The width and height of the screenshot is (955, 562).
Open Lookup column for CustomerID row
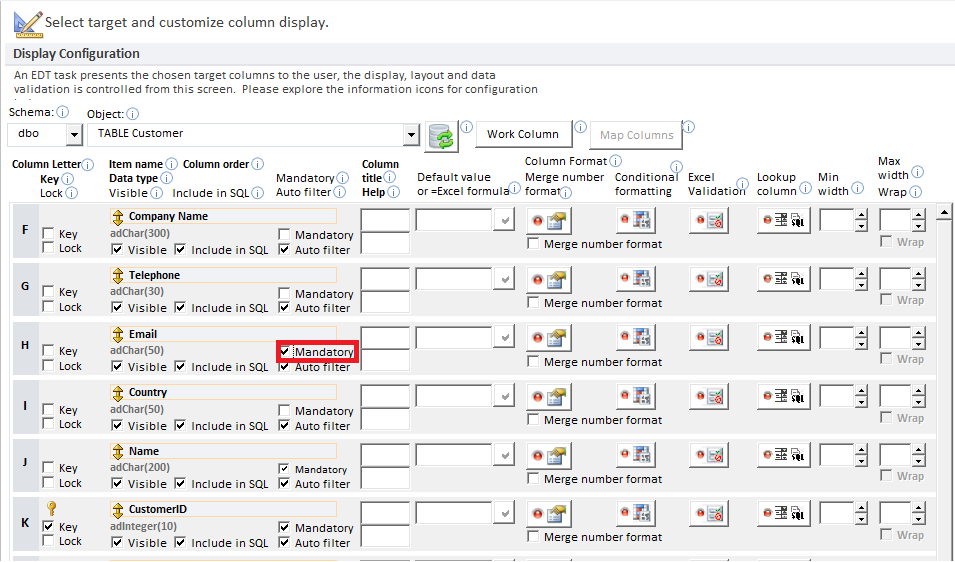click(784, 513)
